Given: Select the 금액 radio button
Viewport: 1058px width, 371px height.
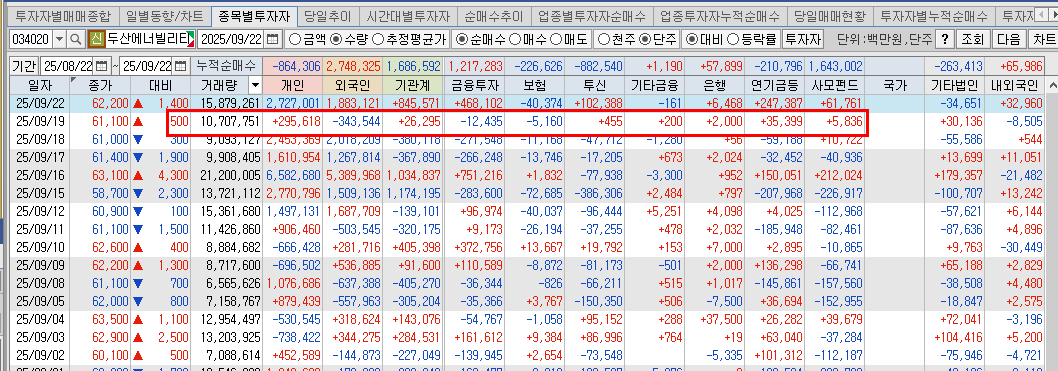Looking at the screenshot, I should coord(294,40).
